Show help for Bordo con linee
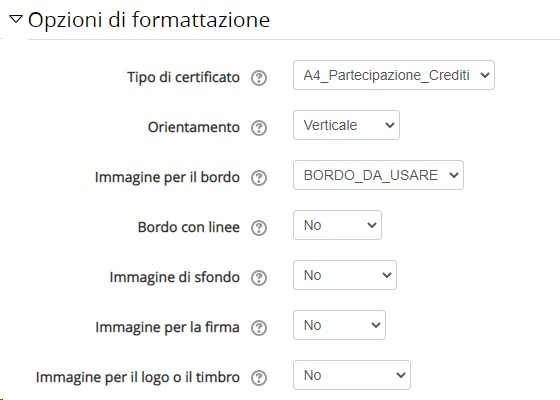The image size is (560, 400). click(x=259, y=228)
